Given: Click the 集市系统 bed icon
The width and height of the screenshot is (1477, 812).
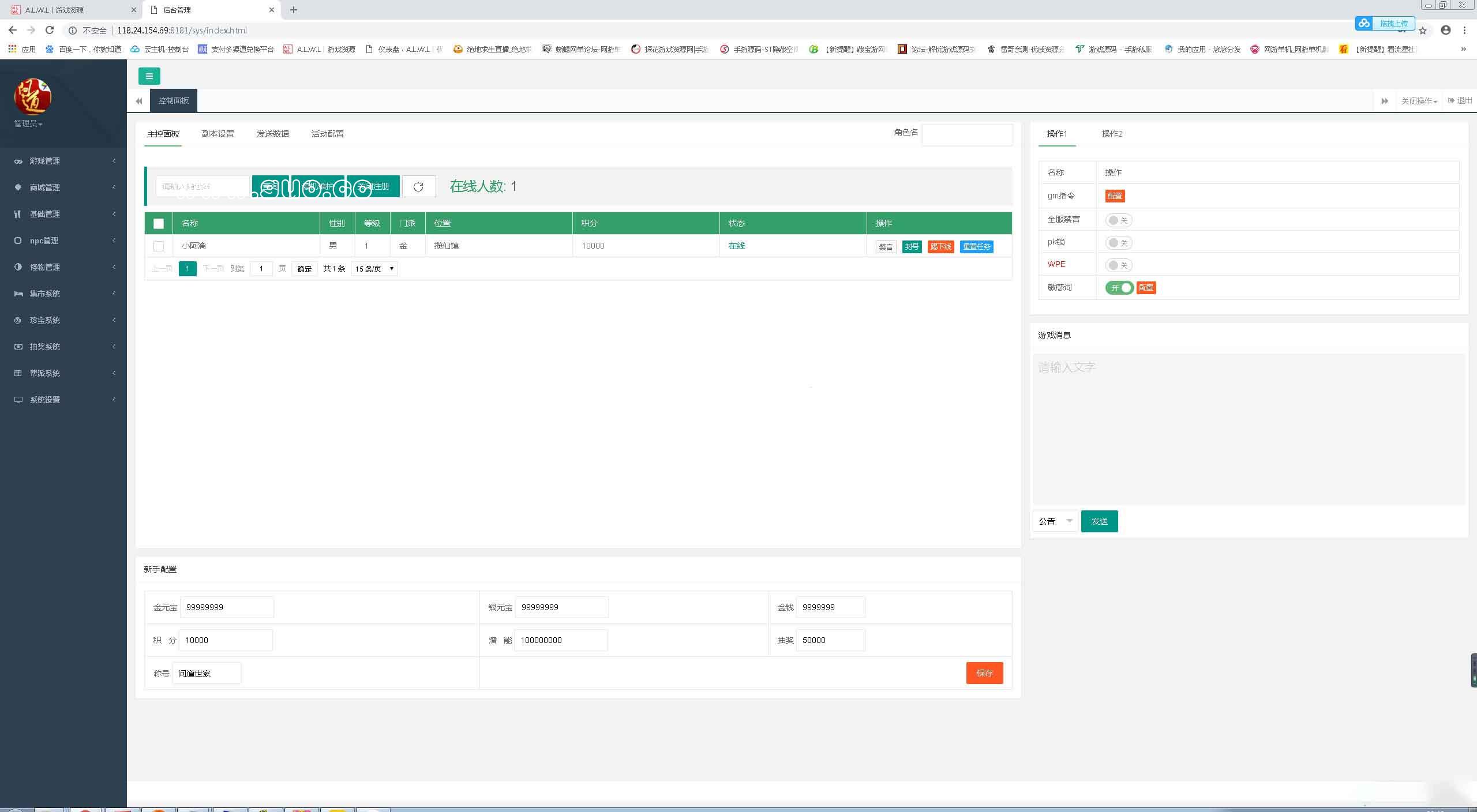Looking at the screenshot, I should pos(18,294).
